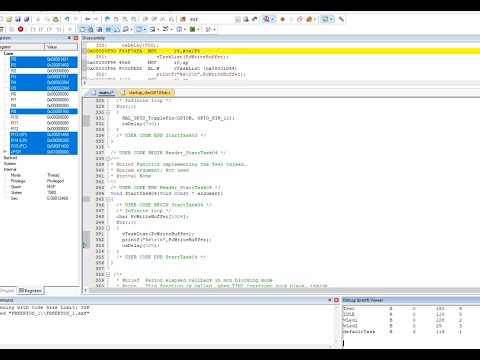Open the find text combo dropdown

click(x=238, y=19)
